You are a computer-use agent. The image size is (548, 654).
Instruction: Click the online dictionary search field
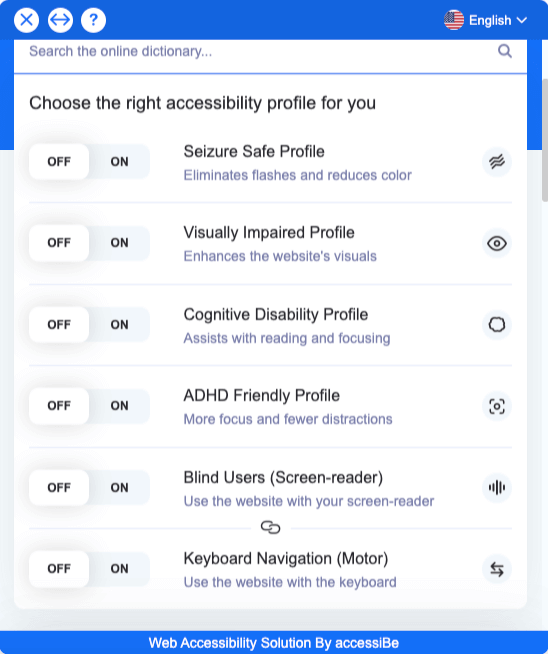(270, 51)
